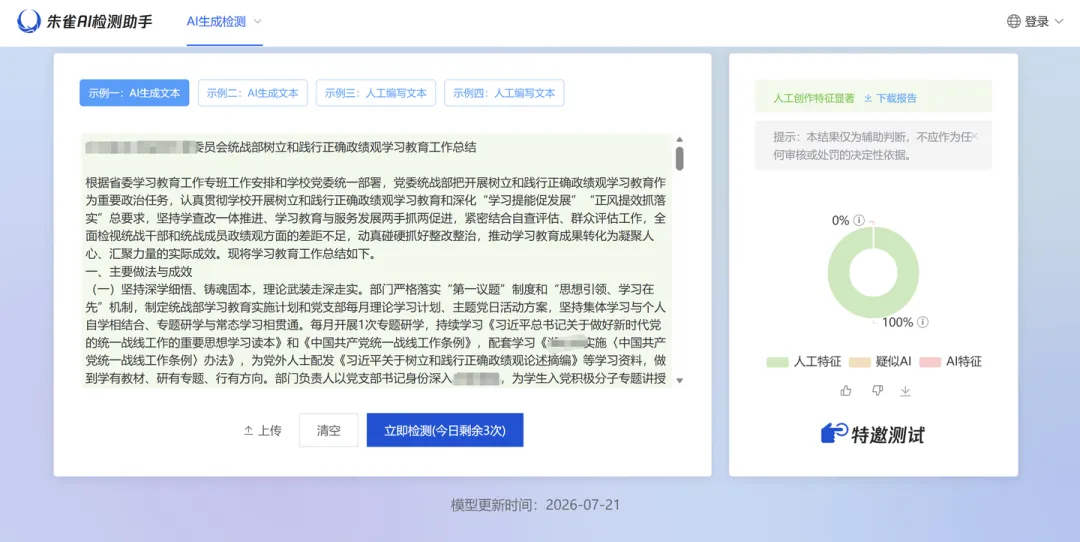Select 示例一:AI生成文本 sample
The image size is (1080, 542).
134,93
